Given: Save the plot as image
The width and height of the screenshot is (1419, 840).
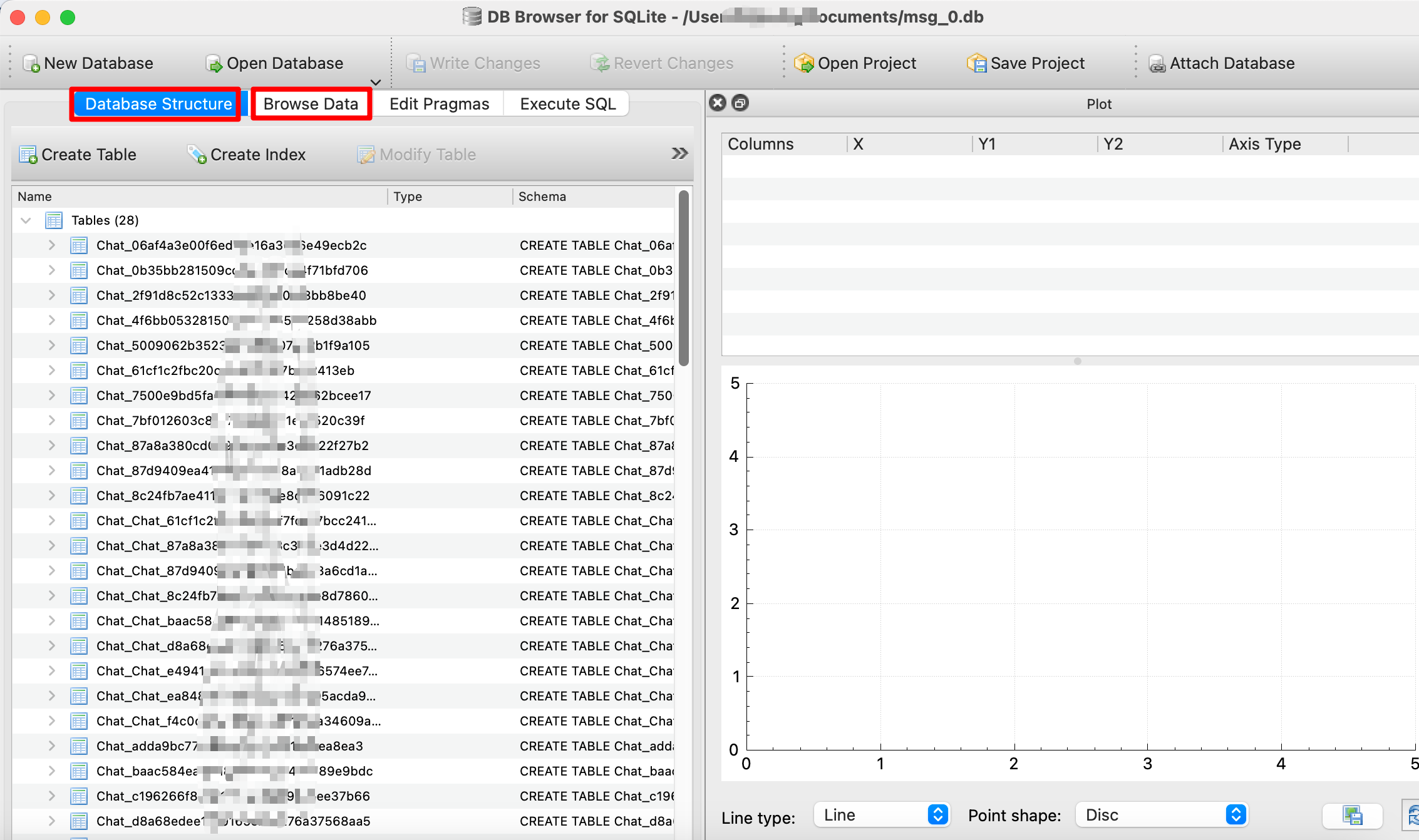Looking at the screenshot, I should (1352, 816).
